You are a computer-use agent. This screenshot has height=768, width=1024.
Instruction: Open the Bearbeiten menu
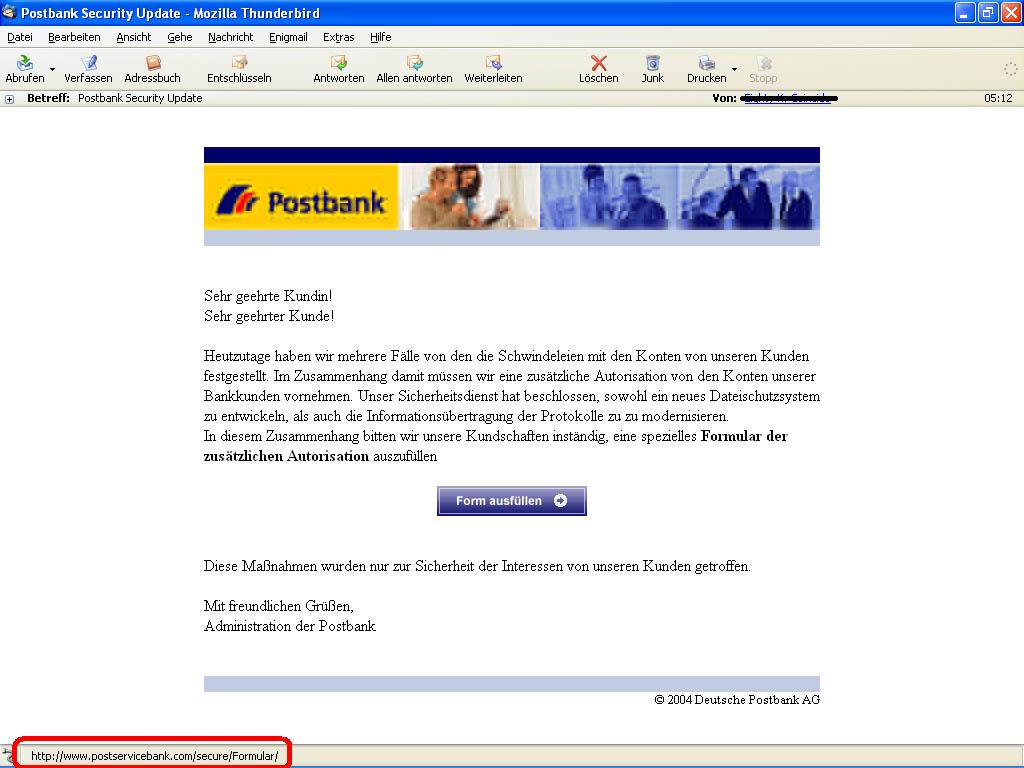pyautogui.click(x=74, y=37)
